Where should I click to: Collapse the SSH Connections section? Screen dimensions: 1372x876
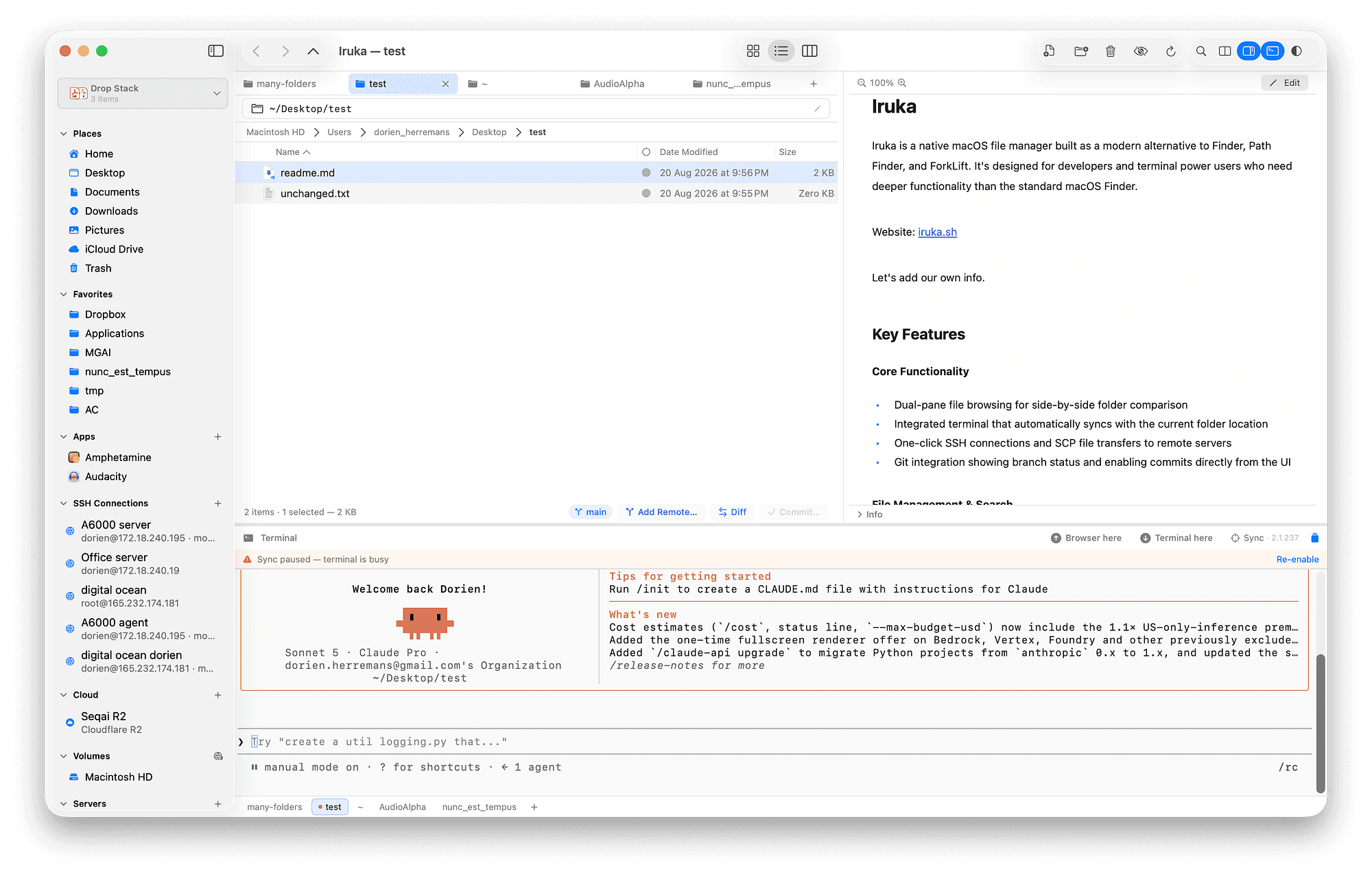tap(64, 504)
